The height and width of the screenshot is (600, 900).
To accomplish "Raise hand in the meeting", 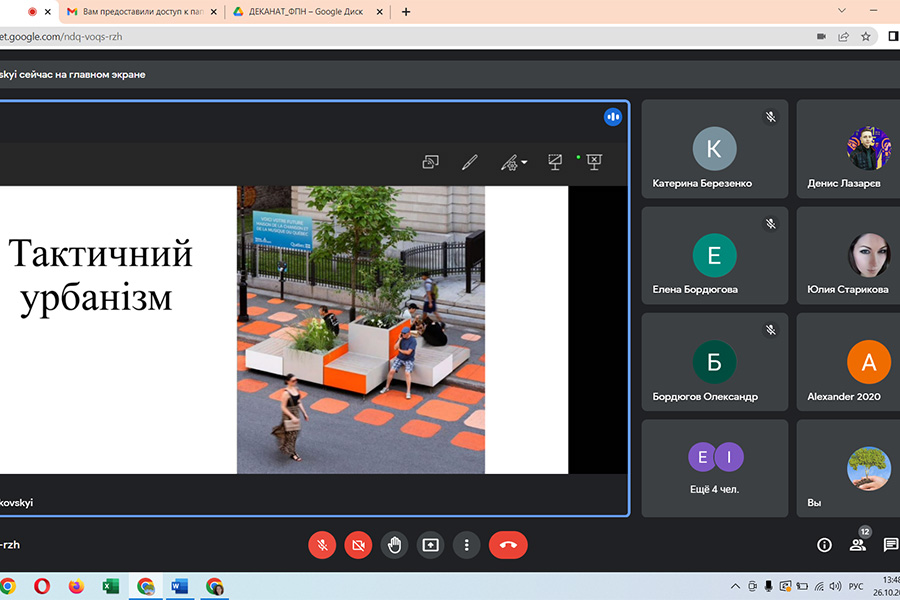I will [x=395, y=545].
